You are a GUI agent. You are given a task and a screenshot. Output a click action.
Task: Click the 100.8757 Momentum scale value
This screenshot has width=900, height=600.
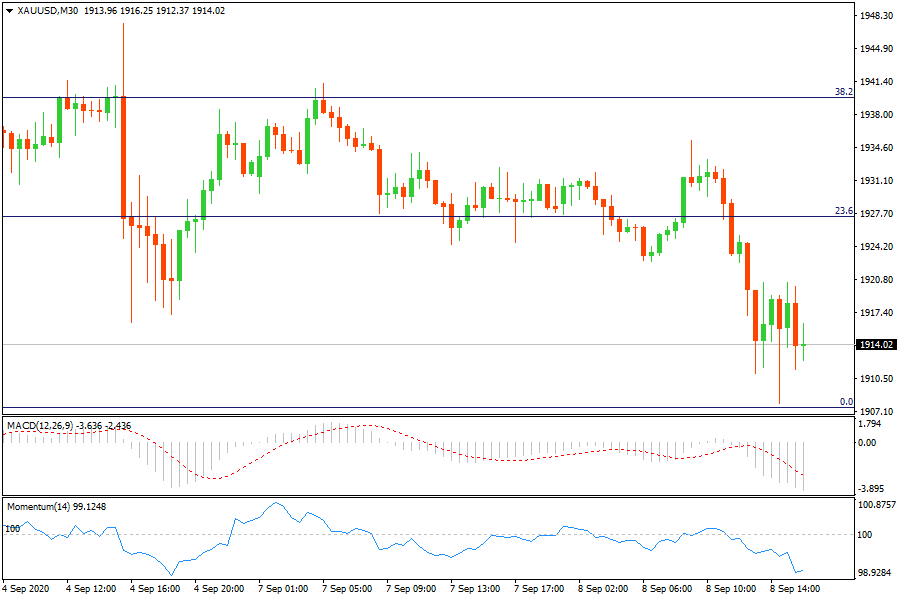coord(879,505)
